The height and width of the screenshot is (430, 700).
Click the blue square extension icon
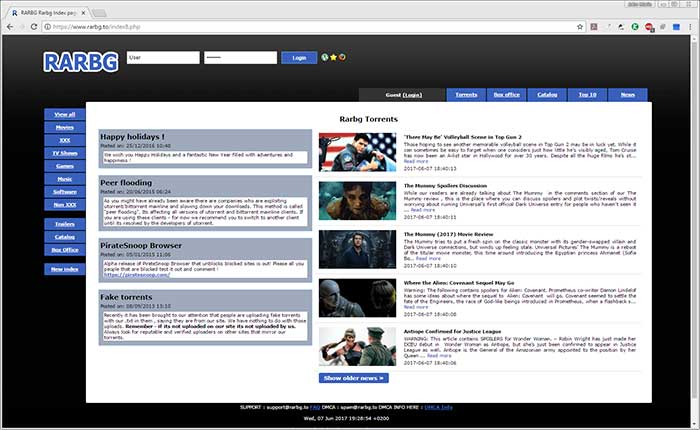coord(676,27)
